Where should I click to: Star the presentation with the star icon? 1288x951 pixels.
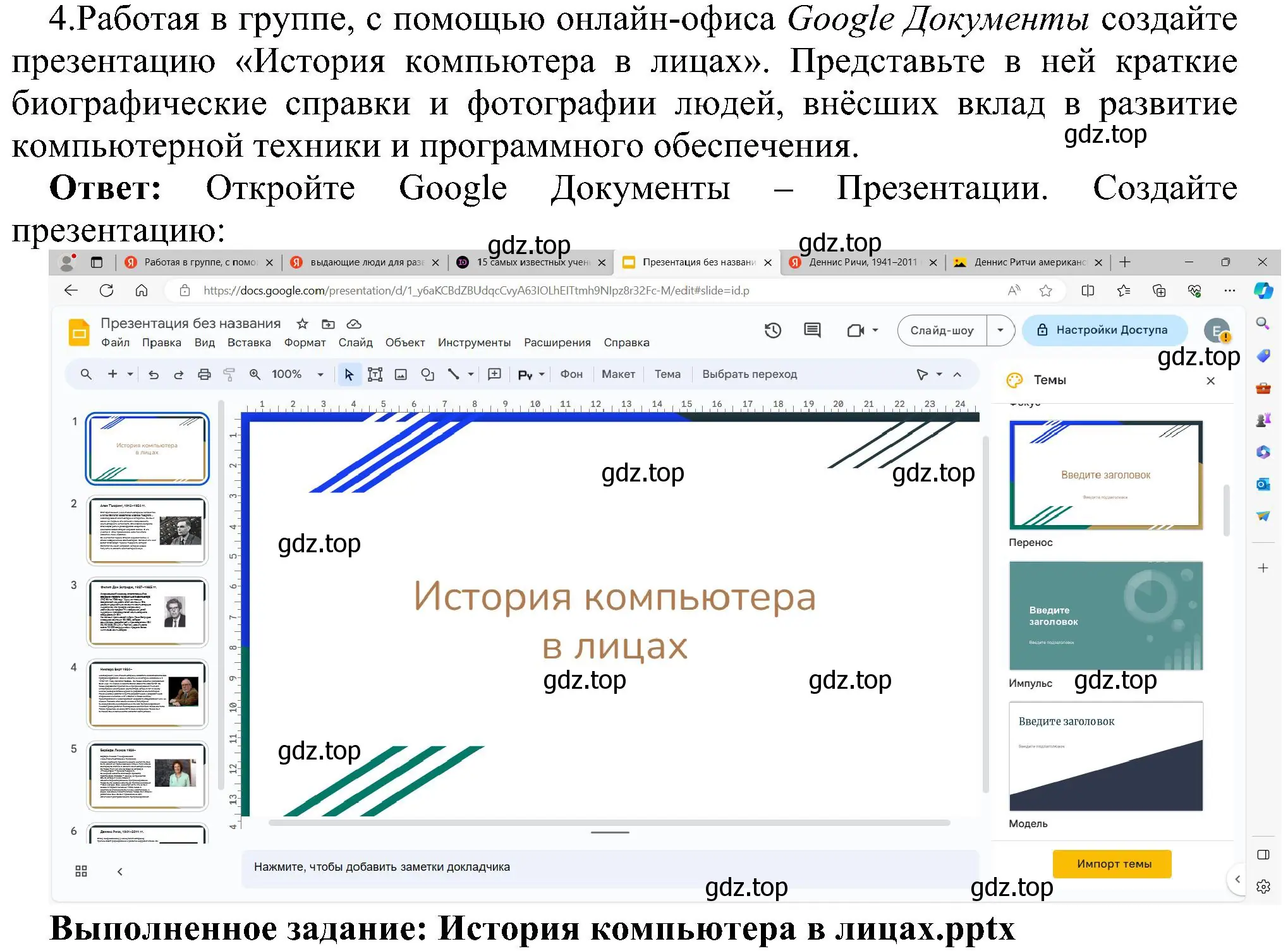coord(302,324)
